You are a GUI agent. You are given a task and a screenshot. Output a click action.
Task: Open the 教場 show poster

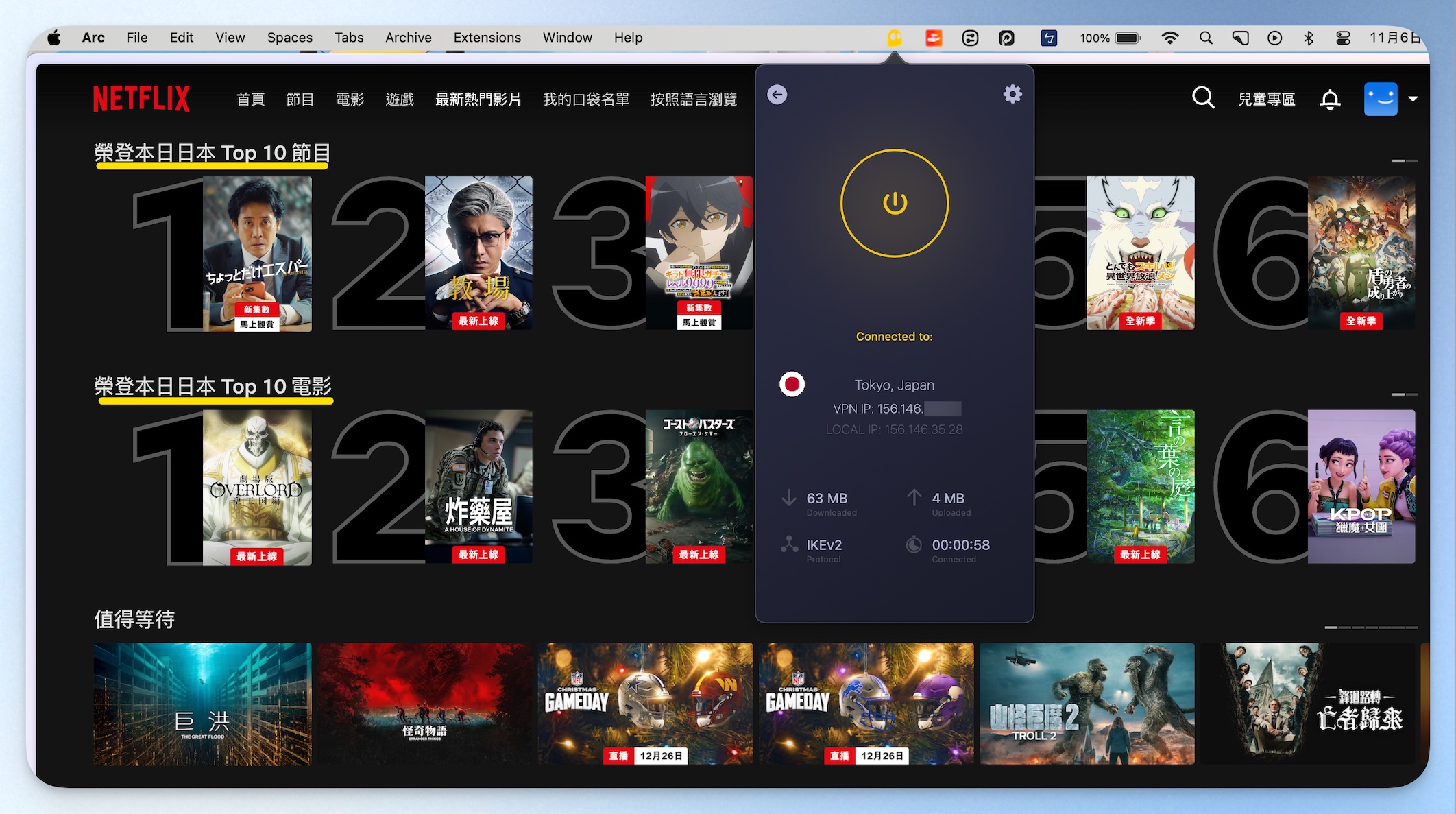point(478,254)
